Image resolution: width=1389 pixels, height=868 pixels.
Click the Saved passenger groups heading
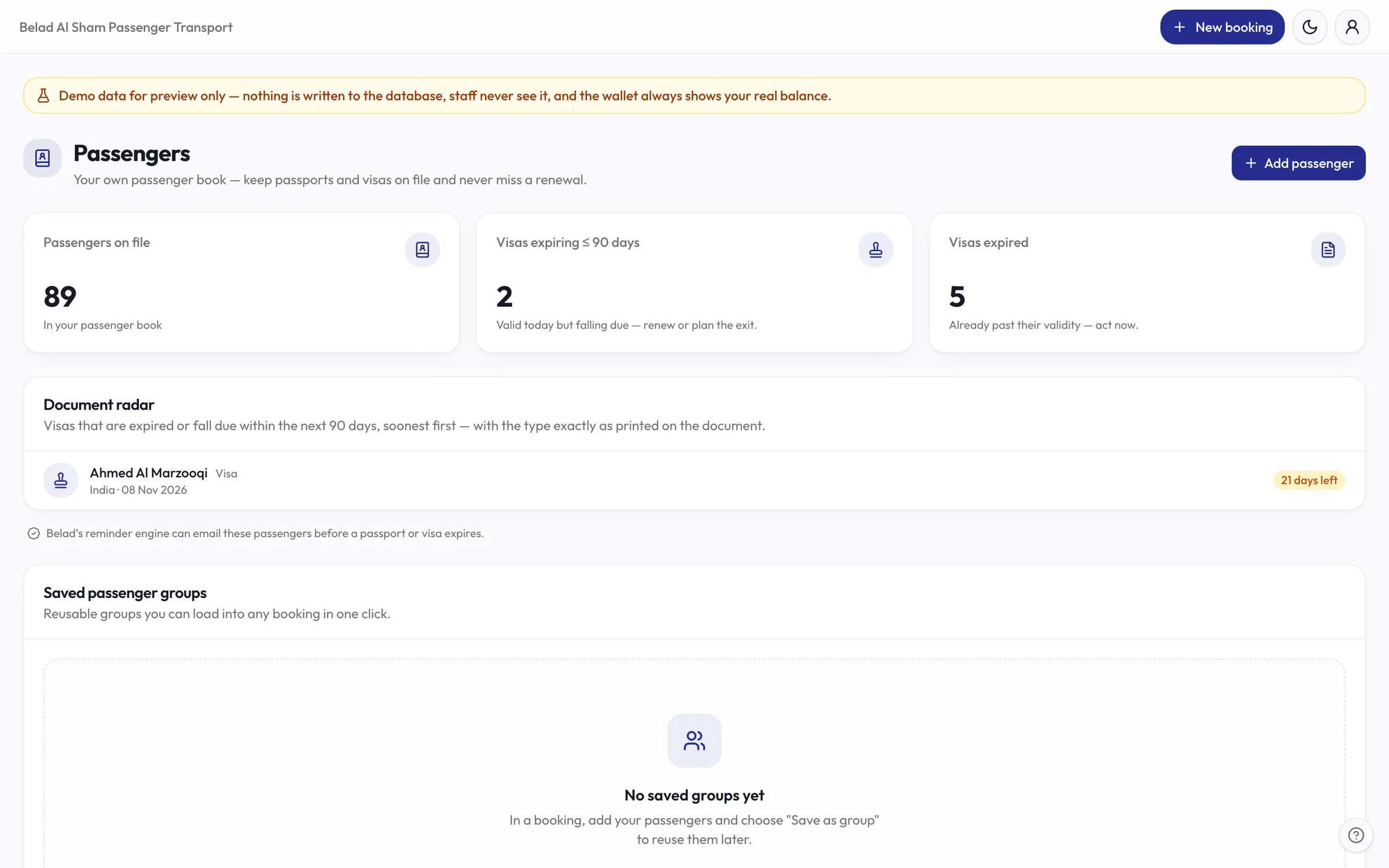[x=125, y=593]
